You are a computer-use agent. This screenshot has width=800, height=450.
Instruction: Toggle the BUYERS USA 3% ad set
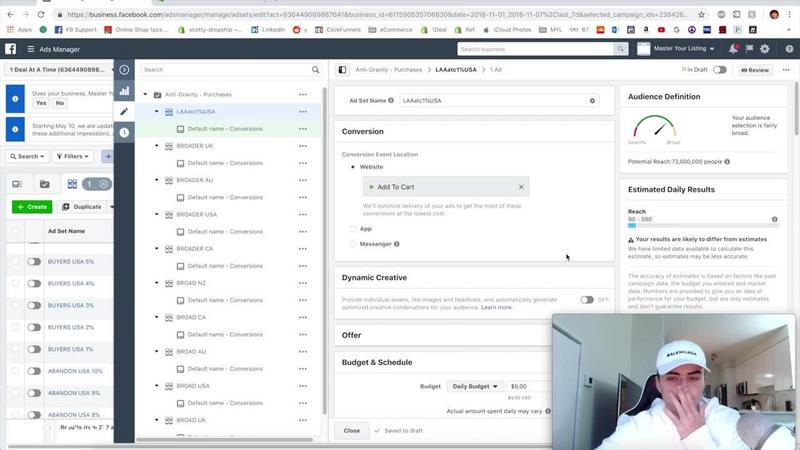coord(34,306)
